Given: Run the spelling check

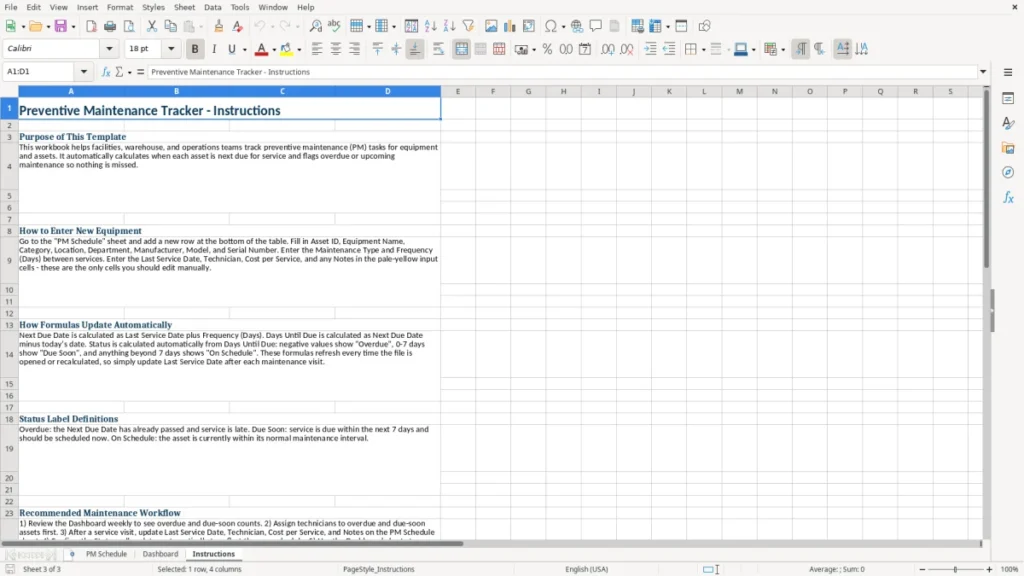Looking at the screenshot, I should coord(334,26).
